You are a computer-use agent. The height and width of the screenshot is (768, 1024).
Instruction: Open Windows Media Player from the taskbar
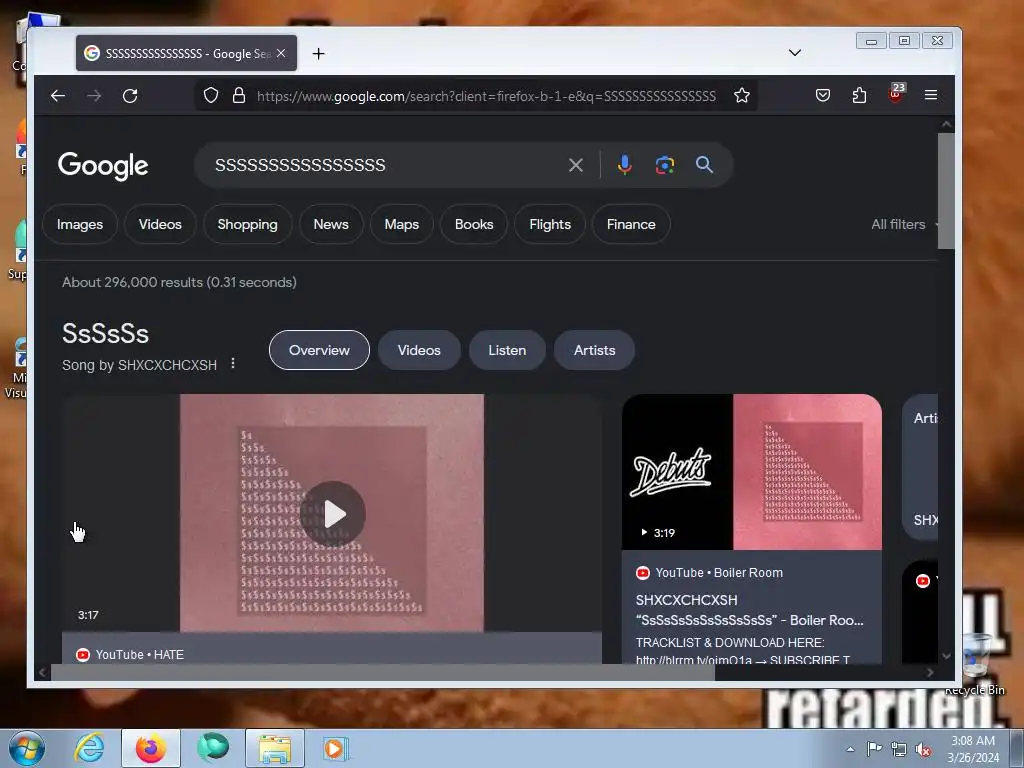point(336,748)
